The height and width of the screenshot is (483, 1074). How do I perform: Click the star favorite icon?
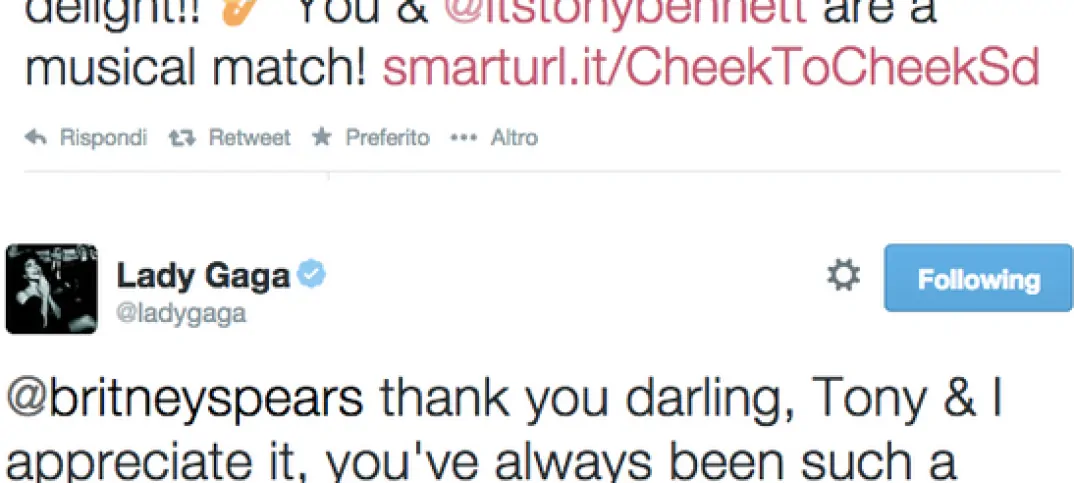pyautogui.click(x=321, y=137)
